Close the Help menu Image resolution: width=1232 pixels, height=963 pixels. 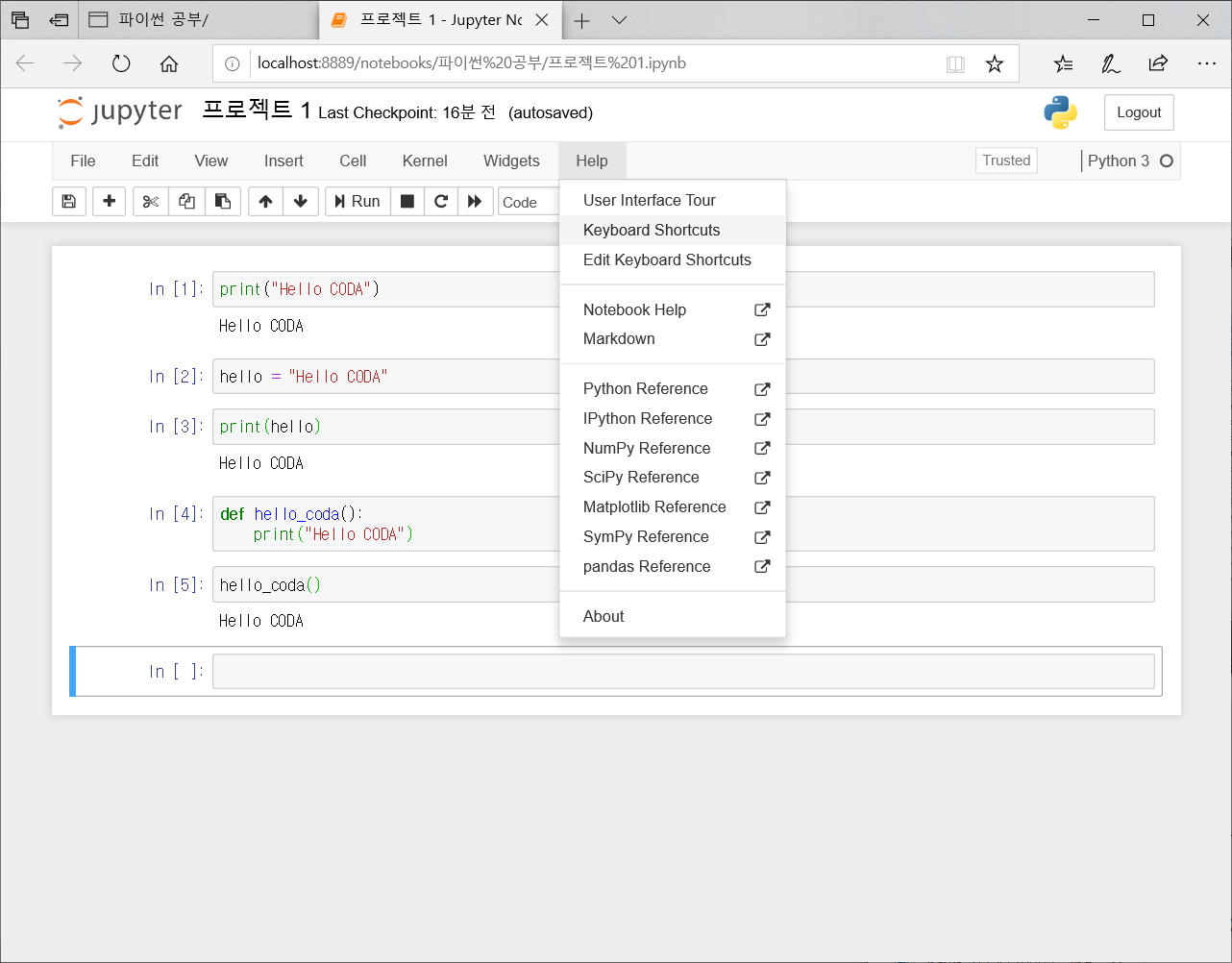[592, 161]
